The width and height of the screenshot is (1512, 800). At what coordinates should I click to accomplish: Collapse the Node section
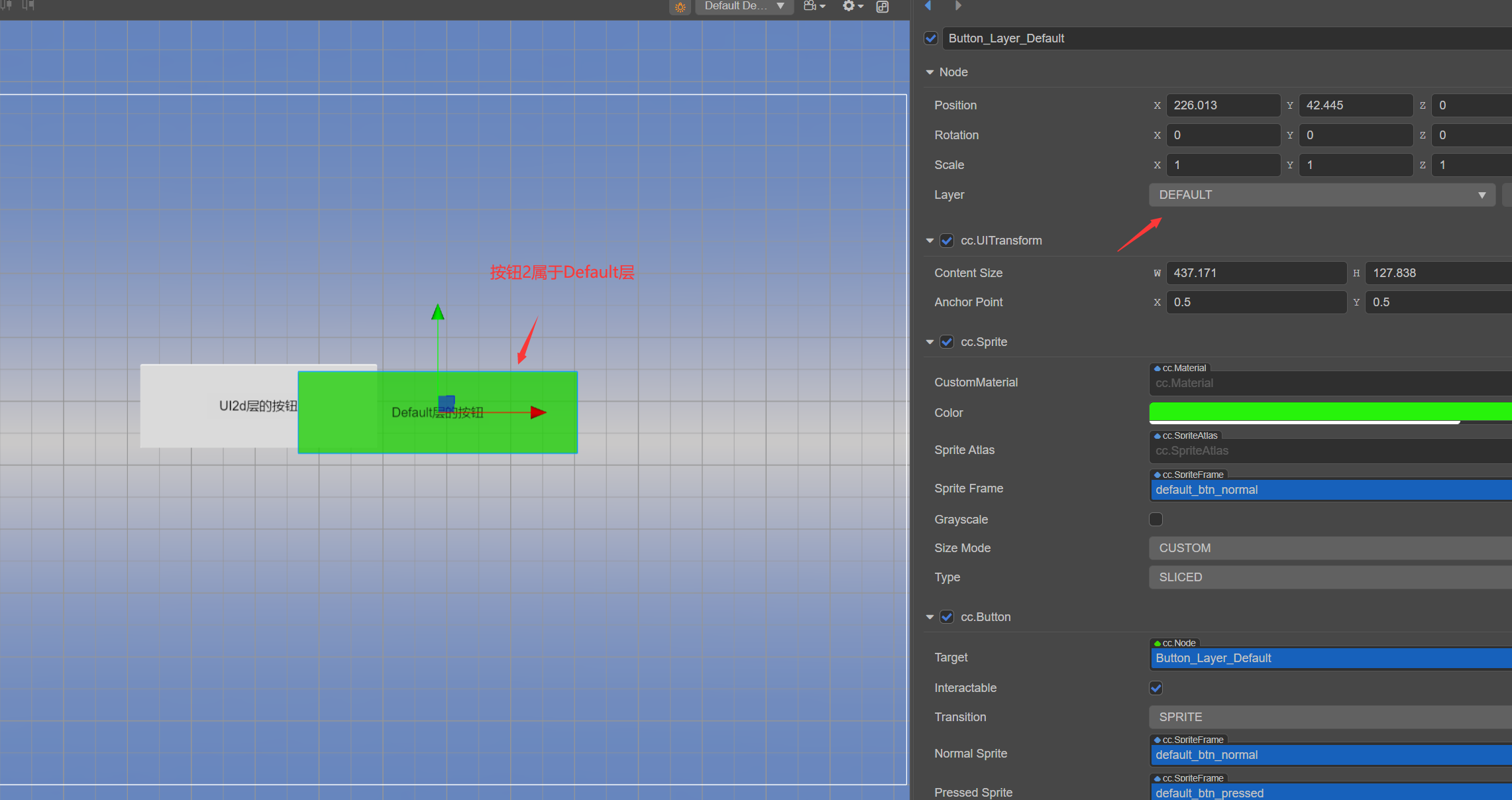[x=930, y=72]
